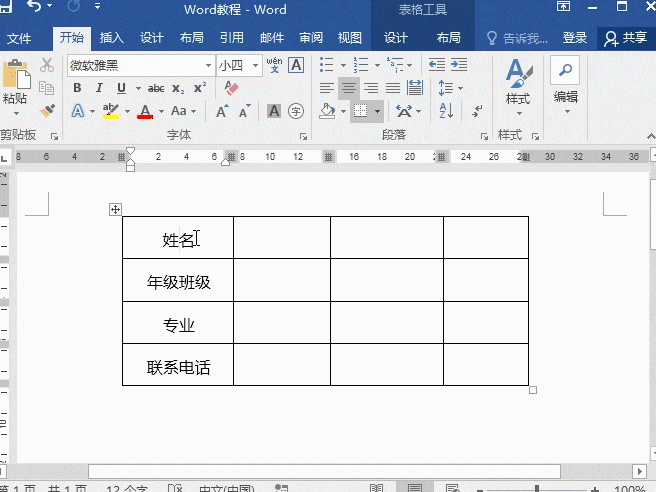The image size is (656, 492).
Task: Show or hide paragraph marks
Action: point(477,111)
